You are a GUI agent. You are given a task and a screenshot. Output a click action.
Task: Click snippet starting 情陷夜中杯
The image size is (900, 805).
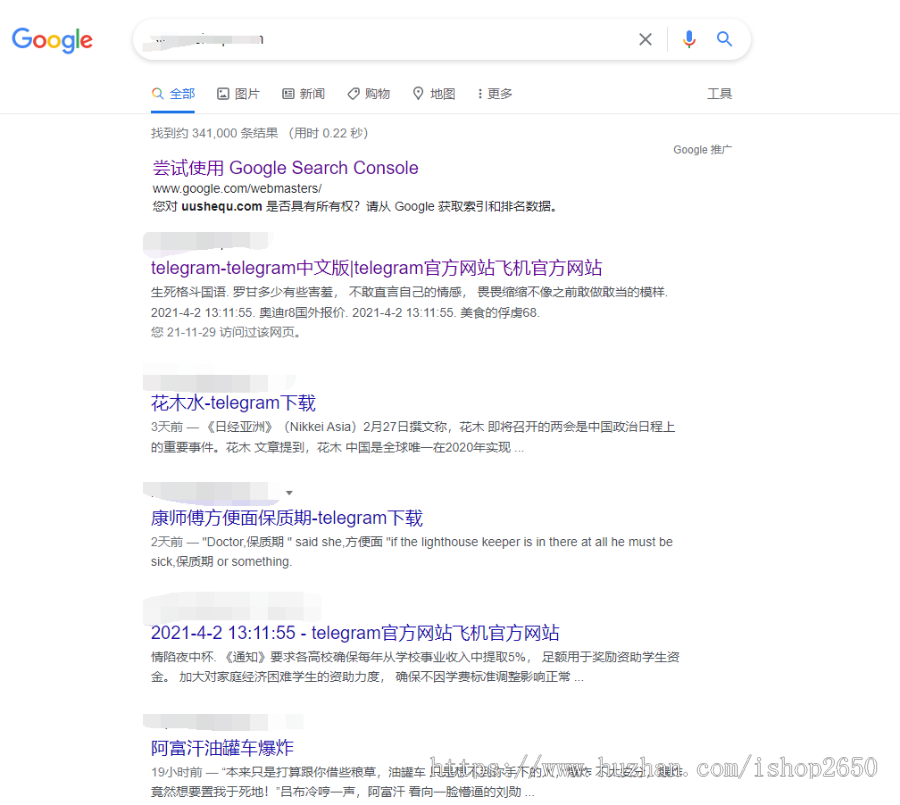point(415,667)
